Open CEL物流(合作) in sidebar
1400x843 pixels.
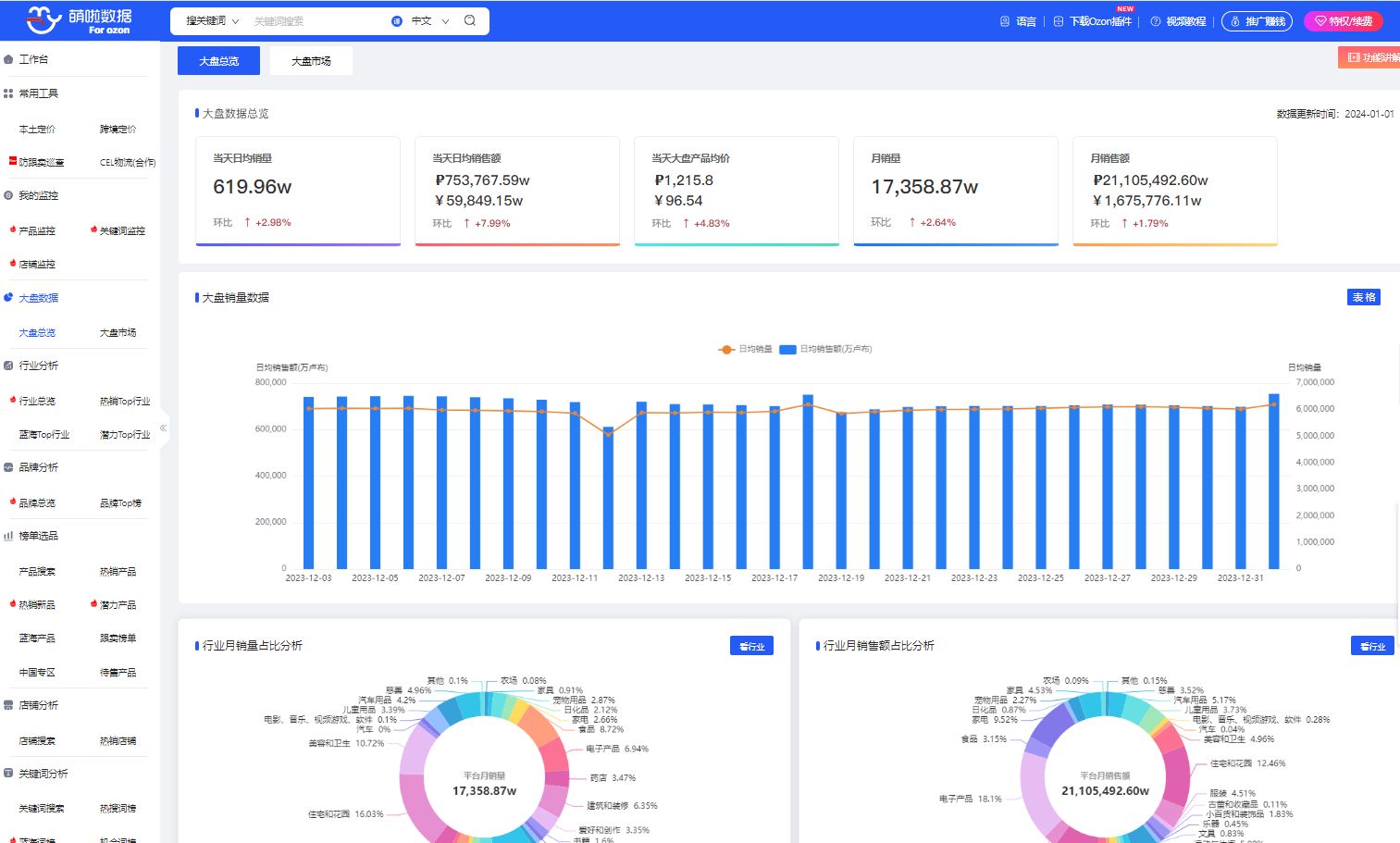(128, 162)
